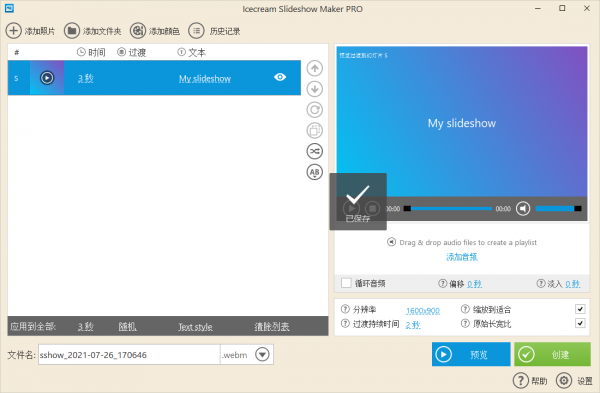Click the help icon next to 过渡持续时间
600x393 pixels.
pyautogui.click(x=345, y=324)
